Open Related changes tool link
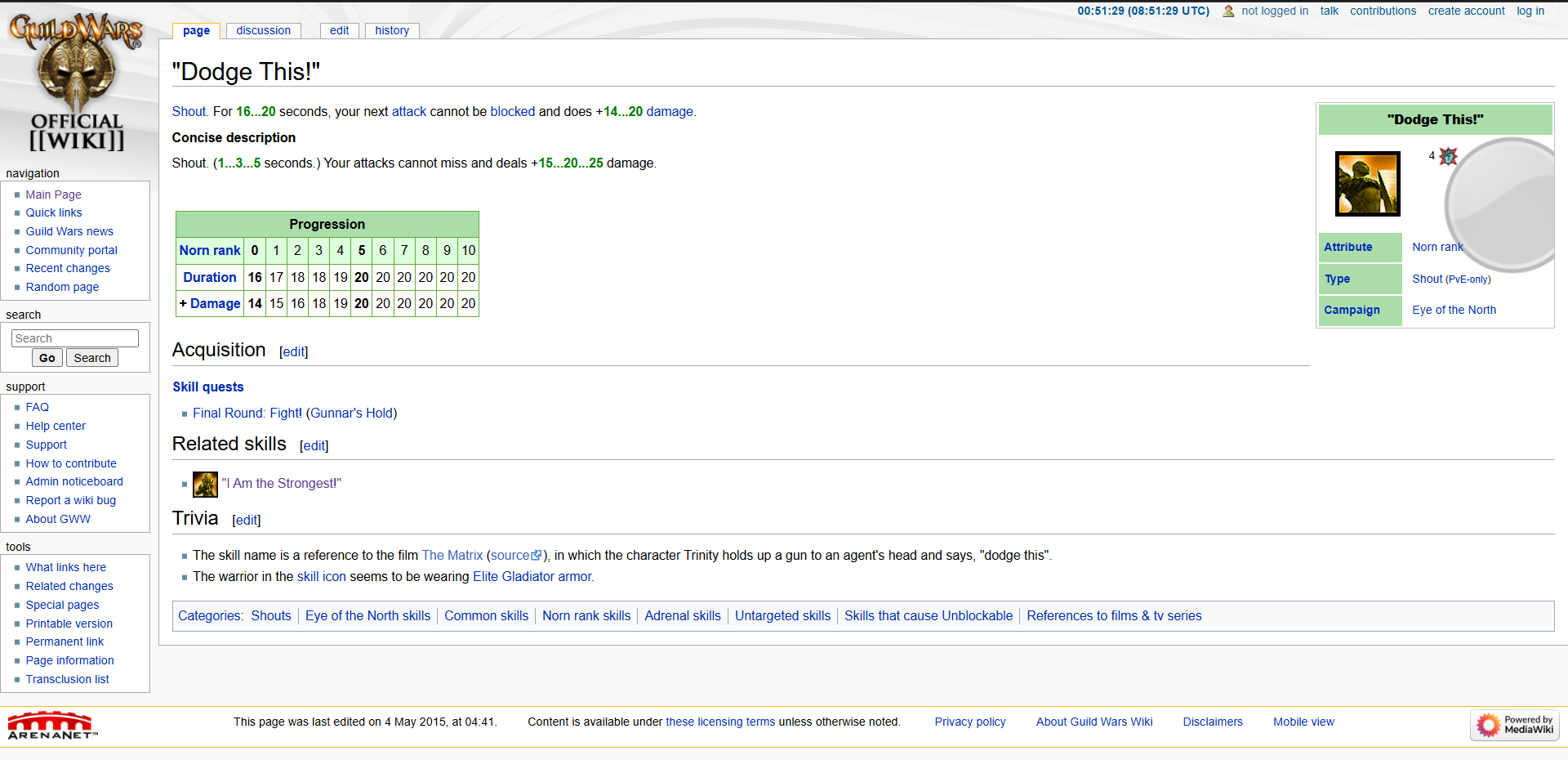This screenshot has height=760, width=1568. coord(69,586)
